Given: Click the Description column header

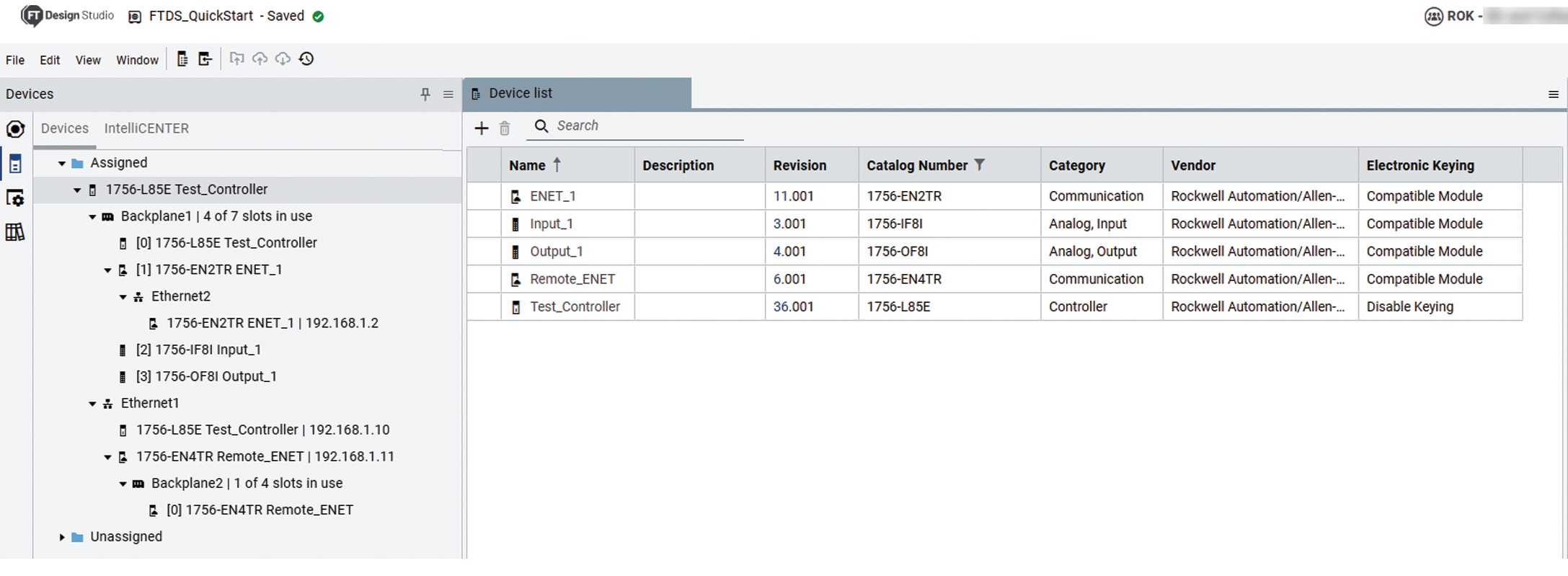Looking at the screenshot, I should tap(700, 165).
